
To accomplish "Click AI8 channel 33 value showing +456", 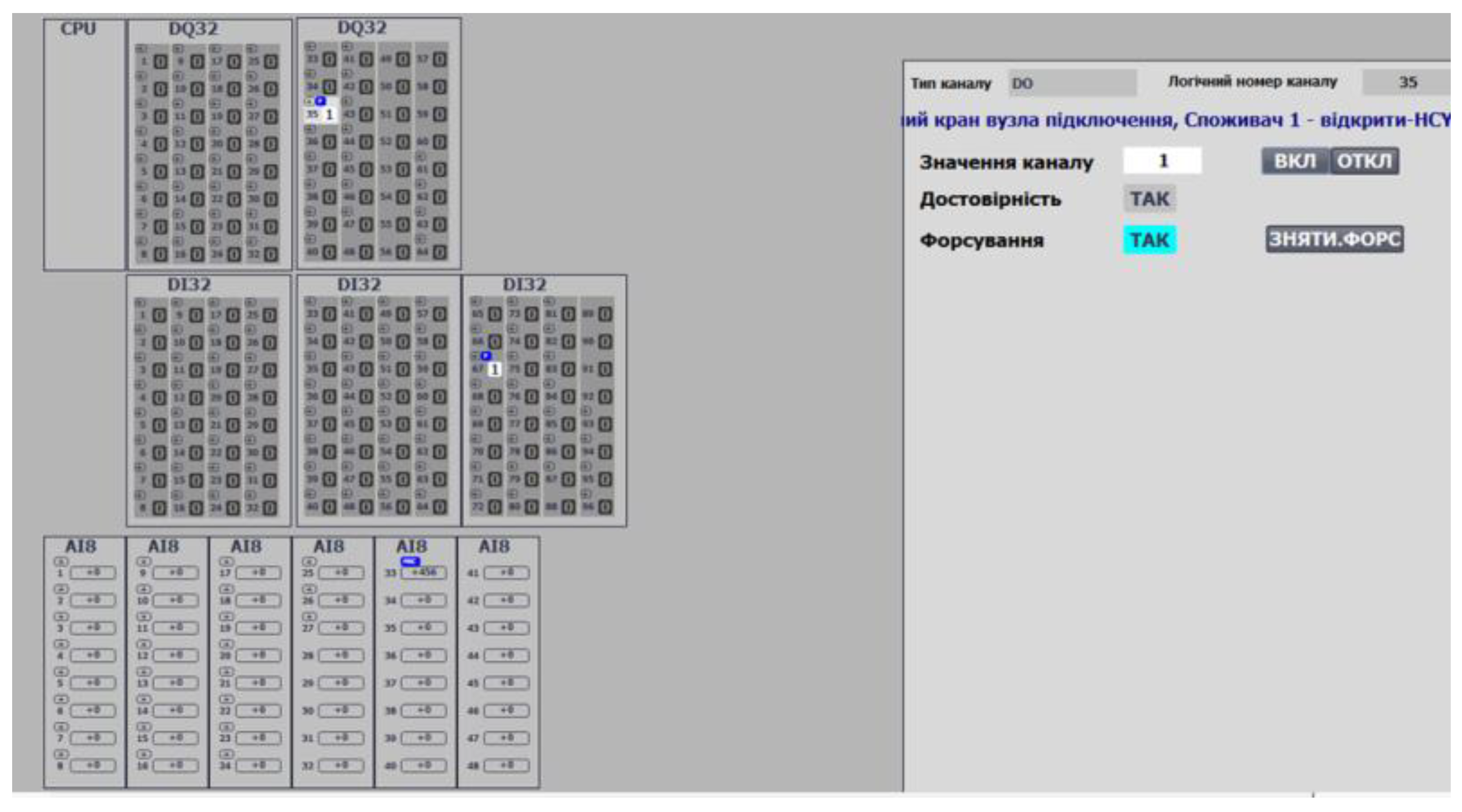I will click(423, 572).
